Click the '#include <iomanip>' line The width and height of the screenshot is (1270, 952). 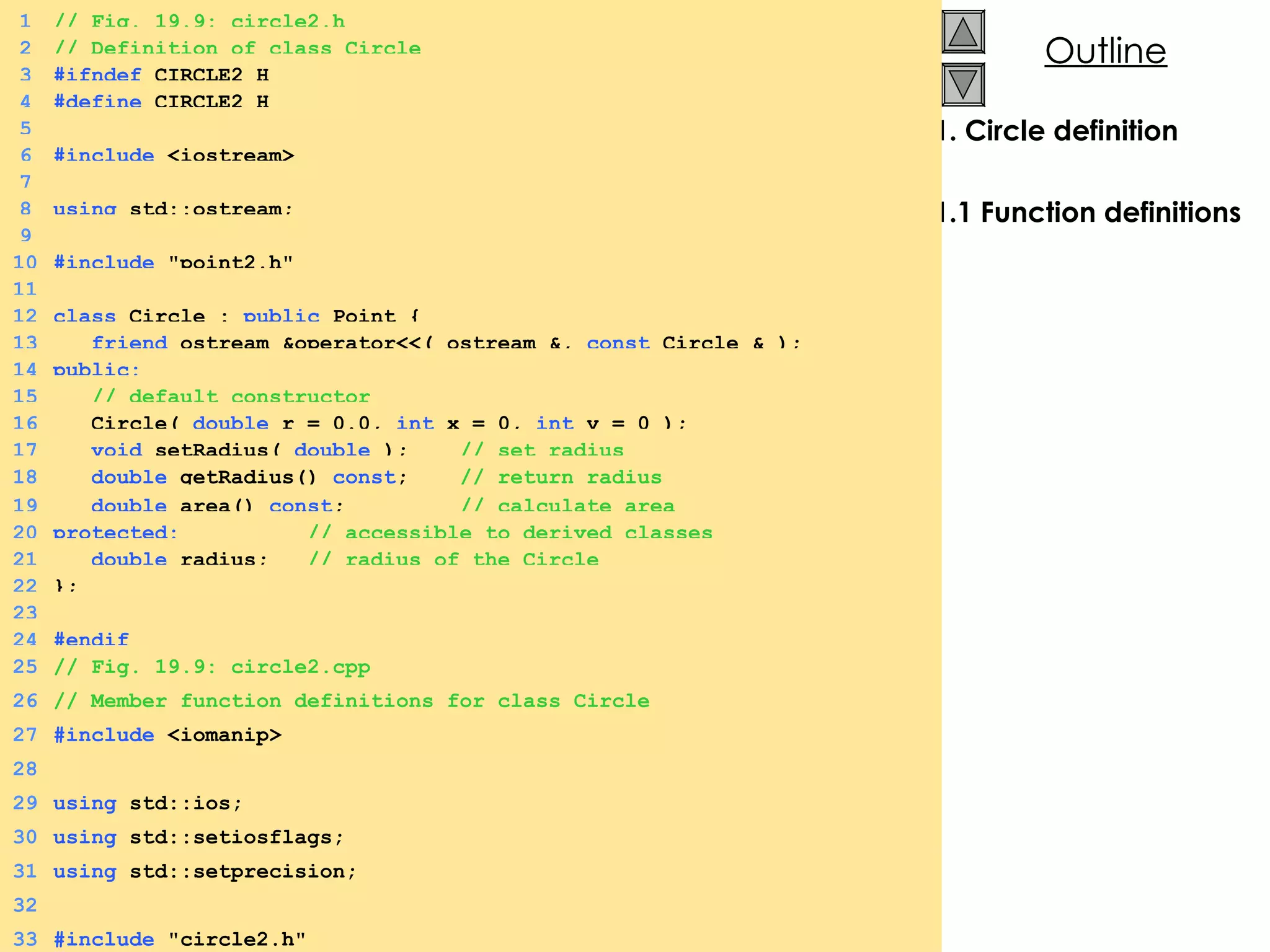pos(167,735)
